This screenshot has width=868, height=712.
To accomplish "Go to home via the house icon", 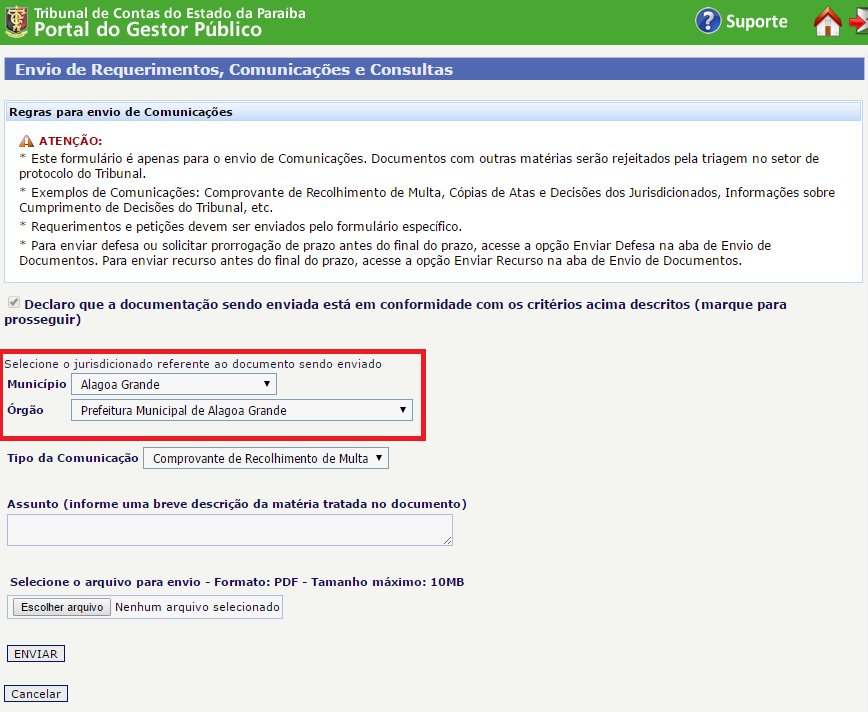I will coord(827,21).
